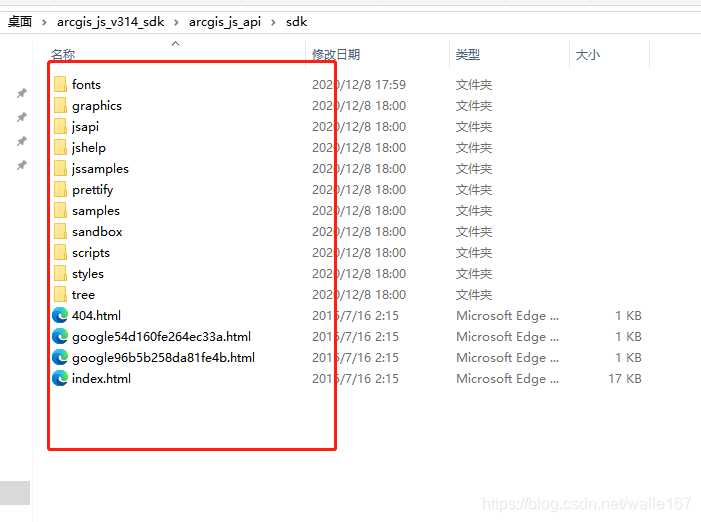Select the jssamples folder name

(100, 169)
